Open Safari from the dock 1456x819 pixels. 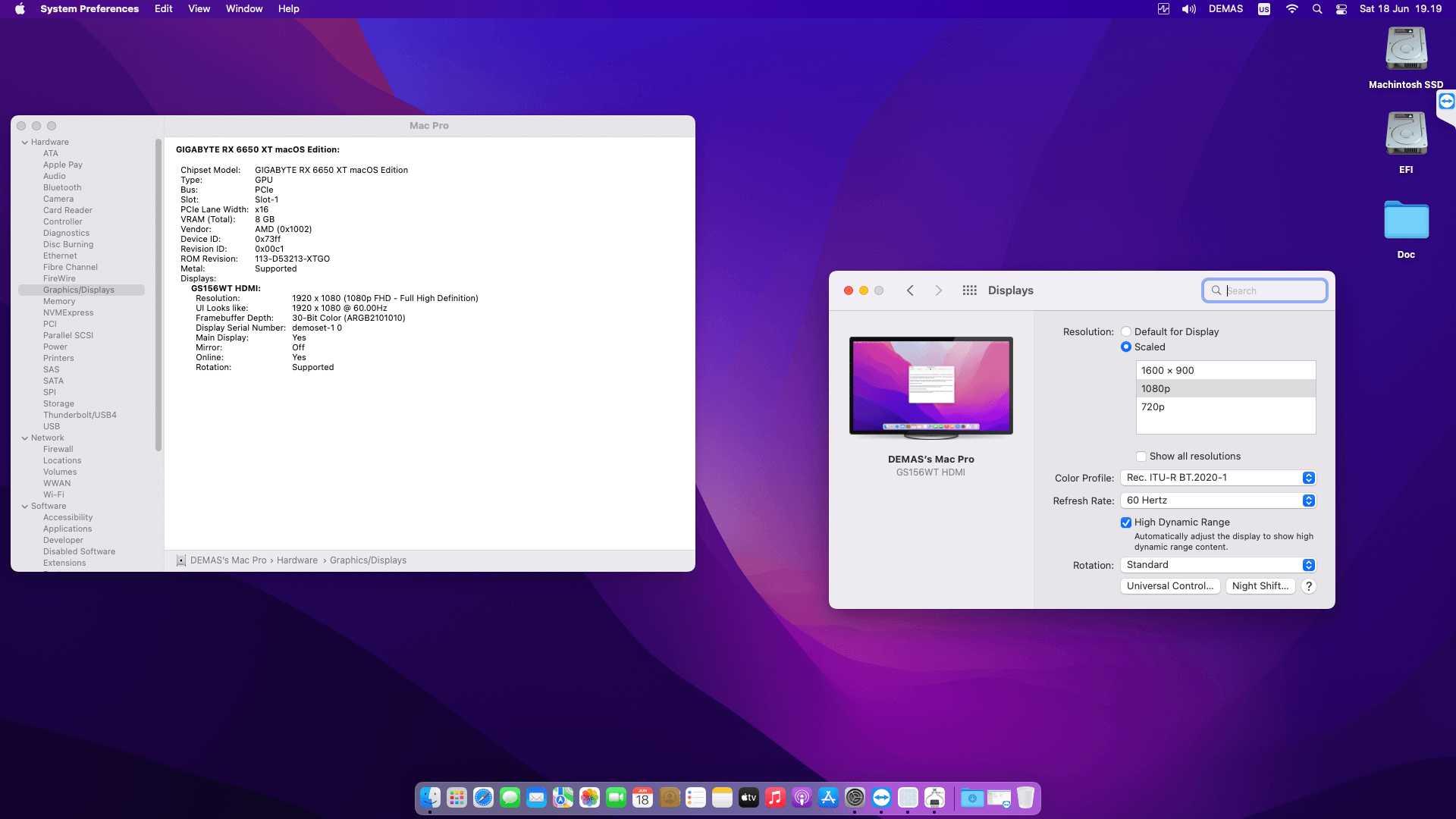coord(483,798)
